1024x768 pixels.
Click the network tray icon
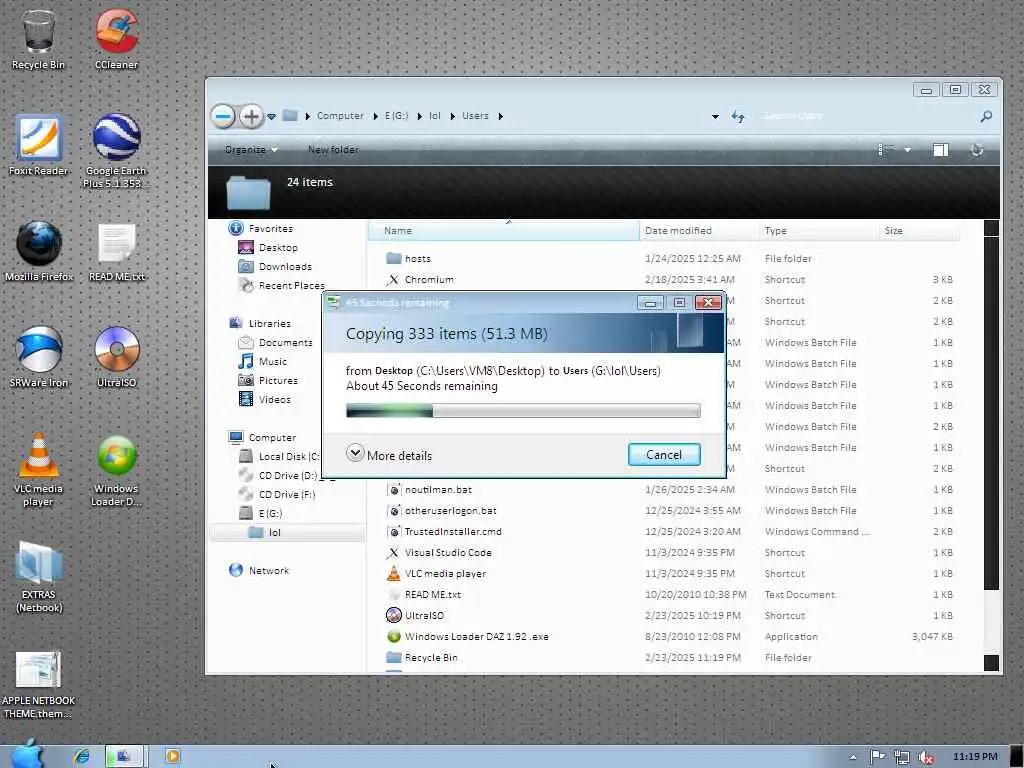tap(902, 757)
